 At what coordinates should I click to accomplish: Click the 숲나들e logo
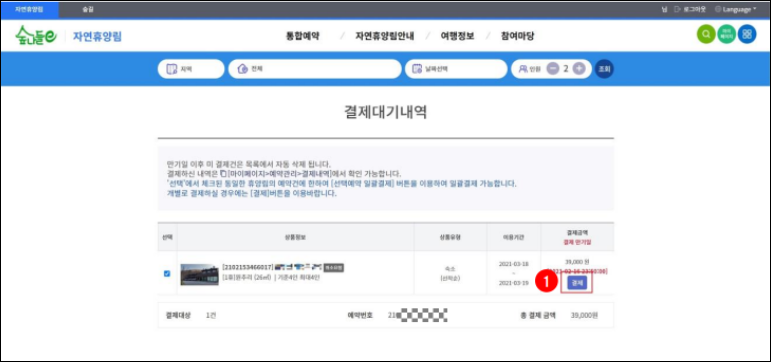[x=36, y=35]
